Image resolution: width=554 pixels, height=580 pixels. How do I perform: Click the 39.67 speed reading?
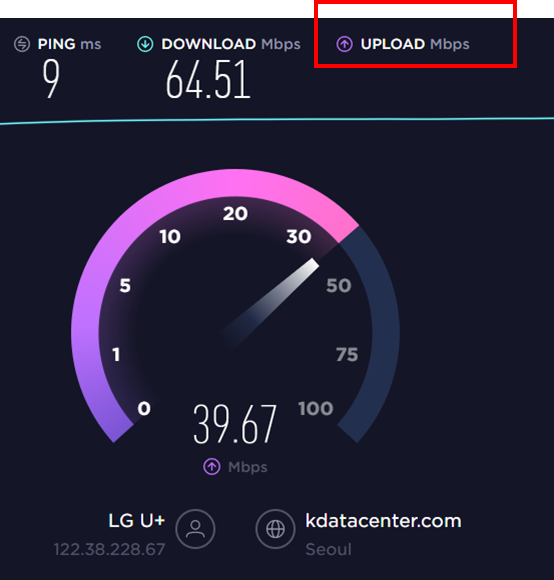pos(235,424)
